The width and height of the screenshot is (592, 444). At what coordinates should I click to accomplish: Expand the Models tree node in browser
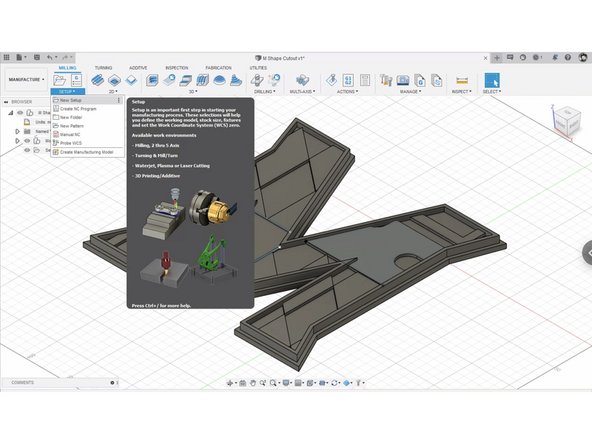[17, 141]
